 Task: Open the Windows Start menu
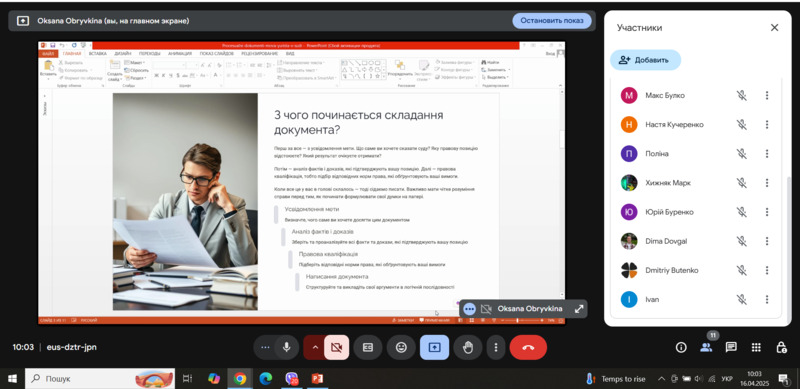[12, 378]
